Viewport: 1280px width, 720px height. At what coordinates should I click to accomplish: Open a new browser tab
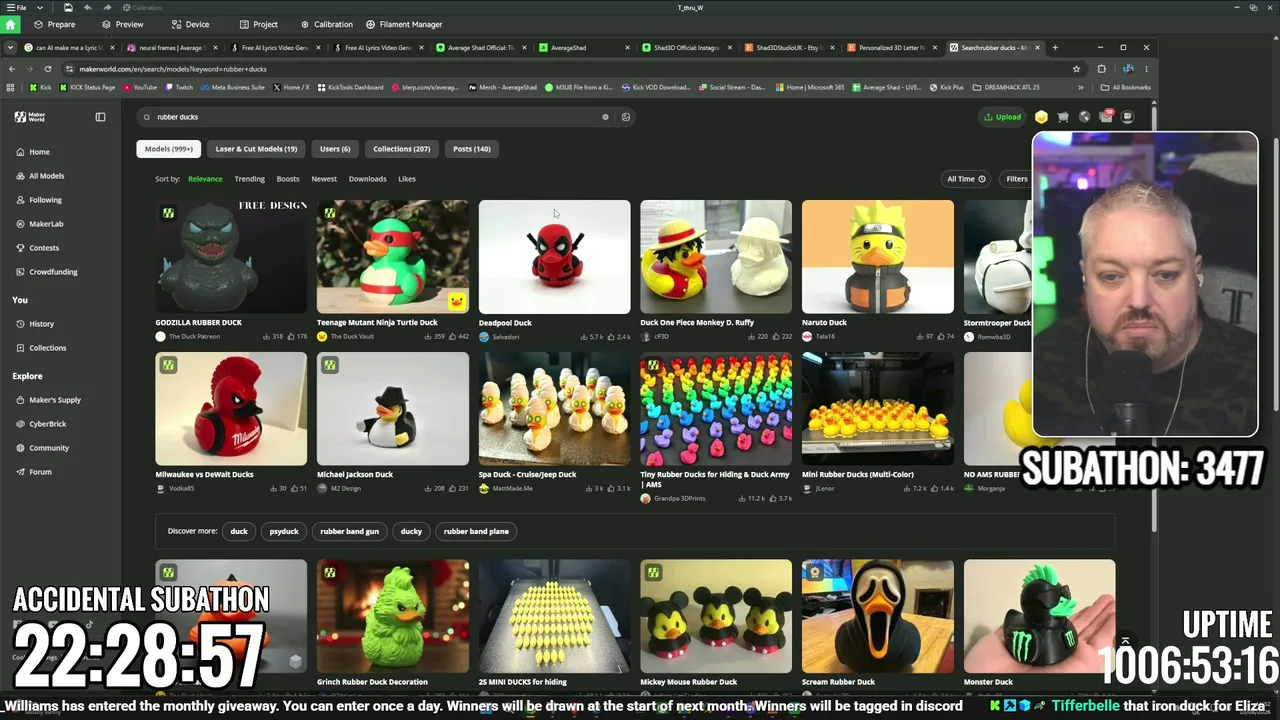click(x=1055, y=47)
